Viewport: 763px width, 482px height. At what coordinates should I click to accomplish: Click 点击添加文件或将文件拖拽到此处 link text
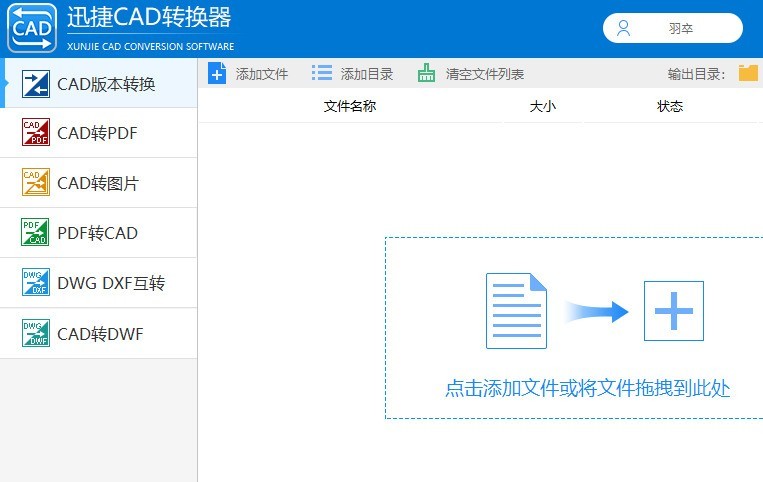click(588, 389)
